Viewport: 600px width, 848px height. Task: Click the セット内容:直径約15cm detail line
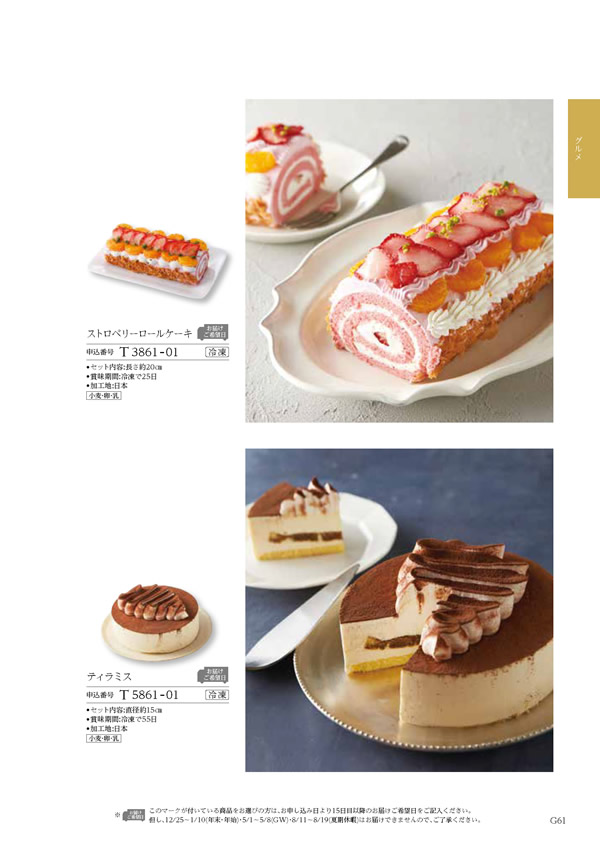124,710
